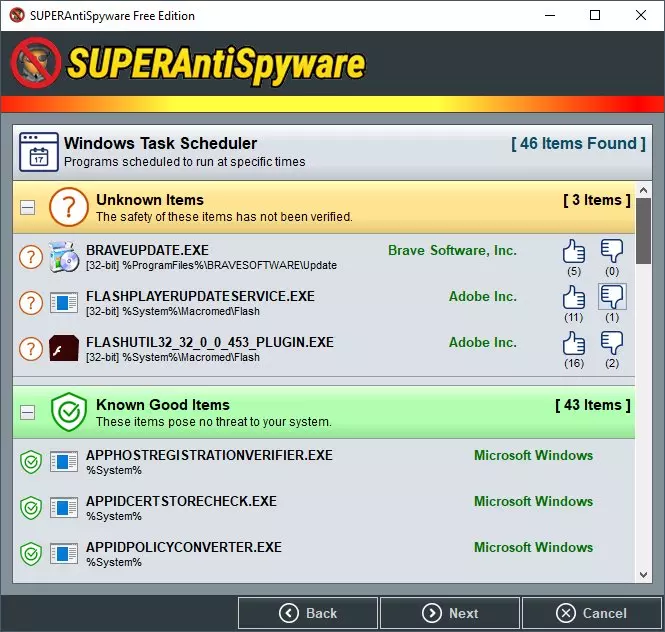Click the '46 Items Found' count

pos(578,143)
